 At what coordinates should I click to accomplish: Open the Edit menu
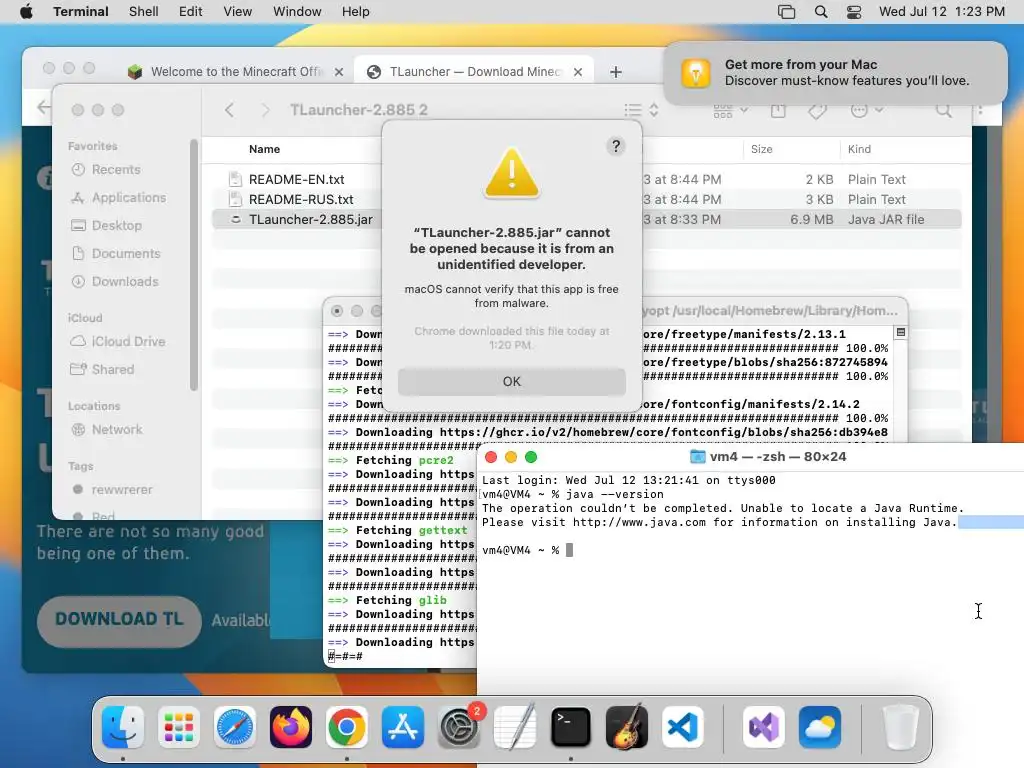[191, 12]
